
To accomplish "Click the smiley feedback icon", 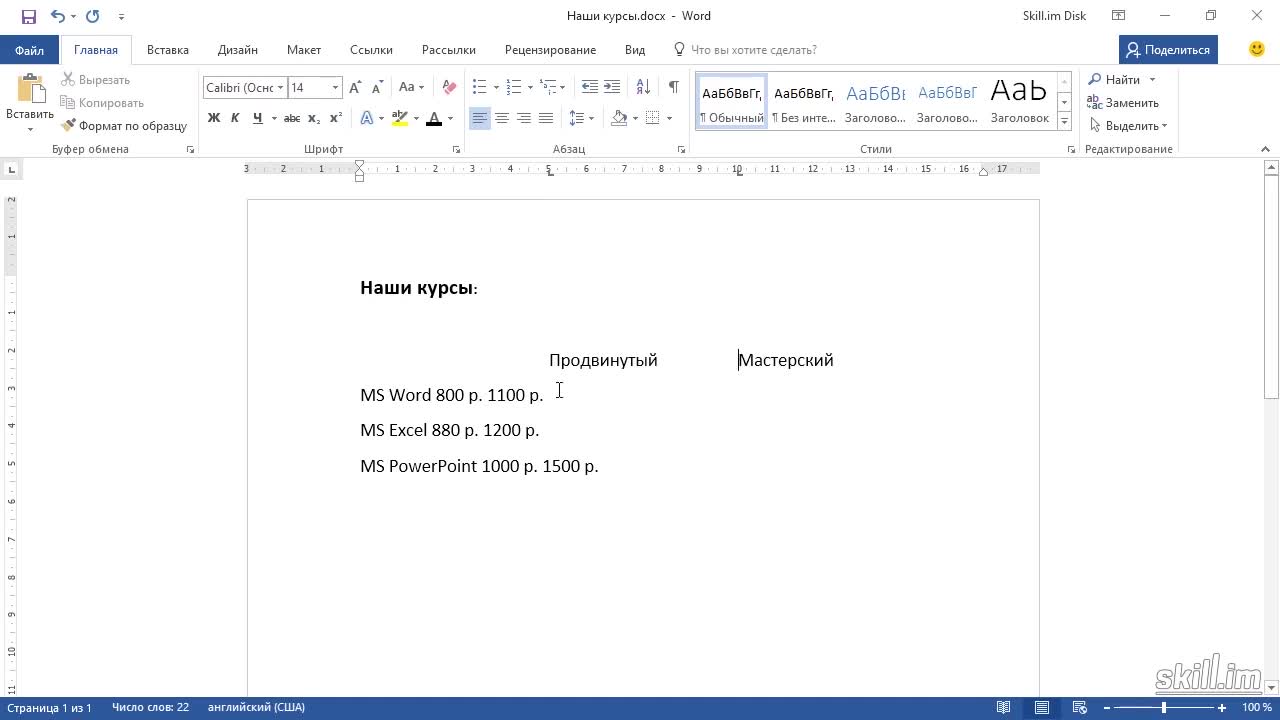I will tap(1257, 49).
